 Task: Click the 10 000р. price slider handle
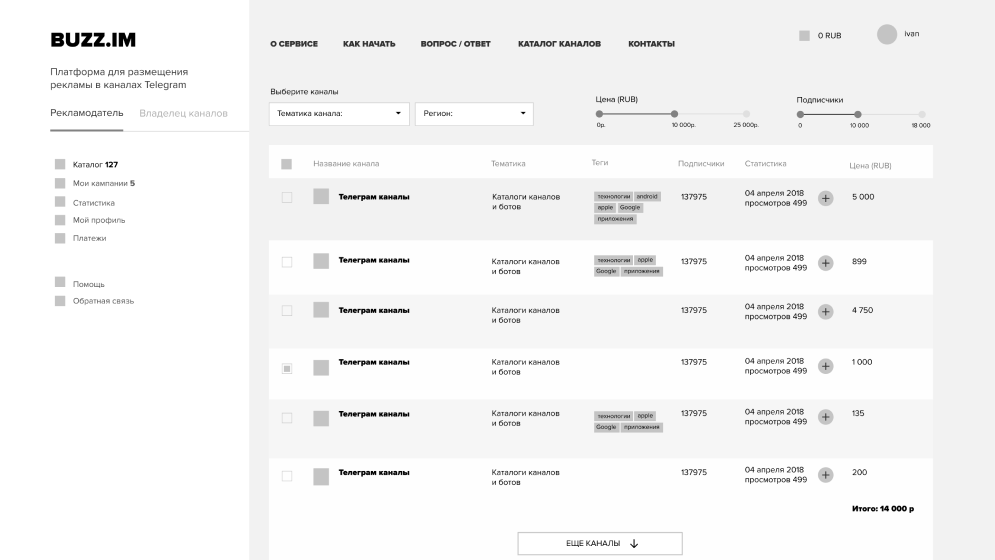(x=674, y=114)
